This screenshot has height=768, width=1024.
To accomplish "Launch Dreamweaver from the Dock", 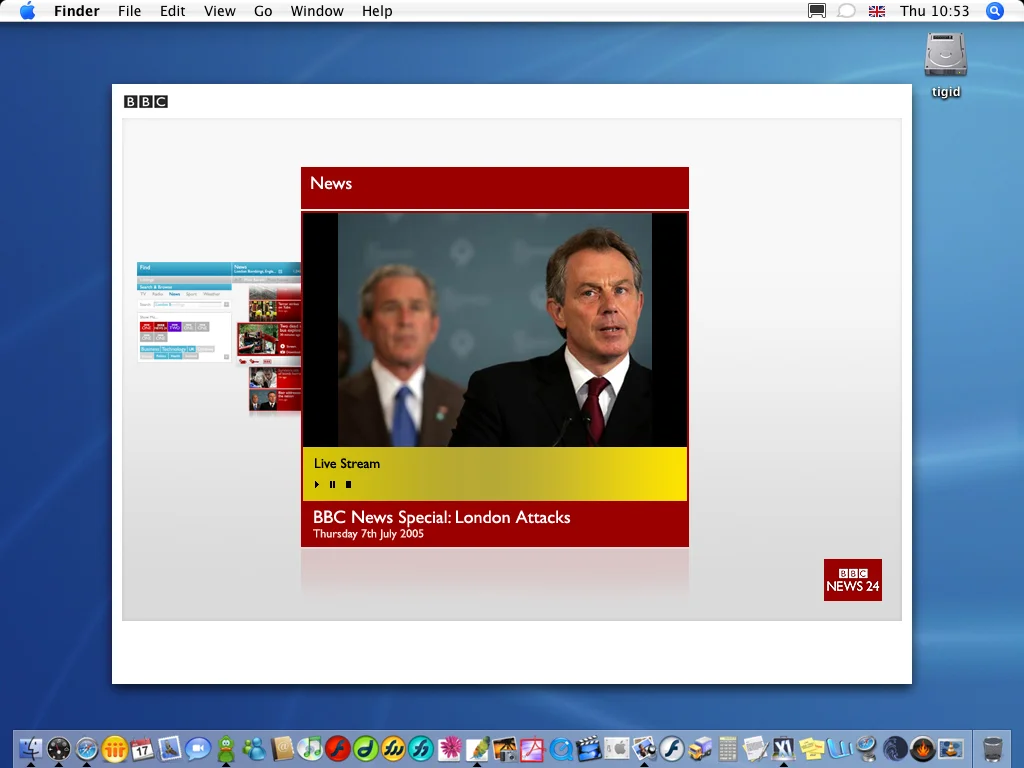I will (x=366, y=748).
